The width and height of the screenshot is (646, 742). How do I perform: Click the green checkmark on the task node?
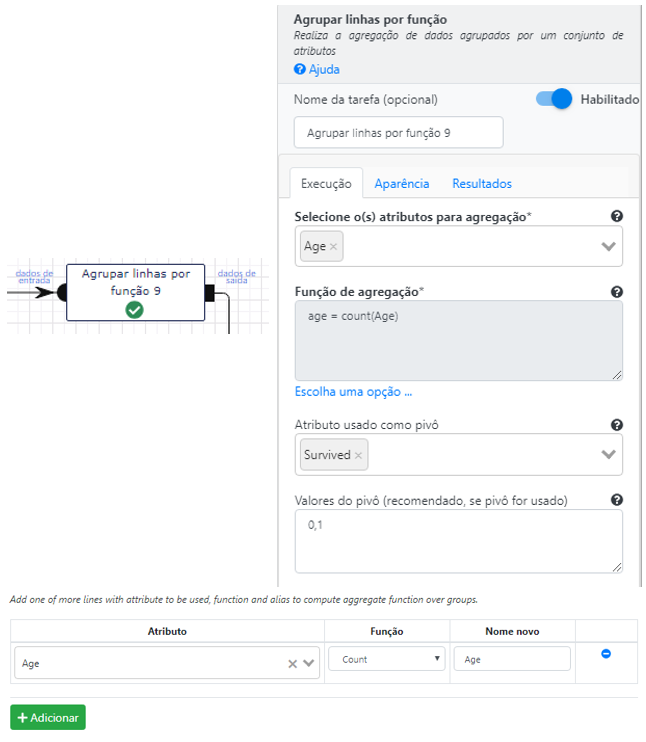click(134, 310)
